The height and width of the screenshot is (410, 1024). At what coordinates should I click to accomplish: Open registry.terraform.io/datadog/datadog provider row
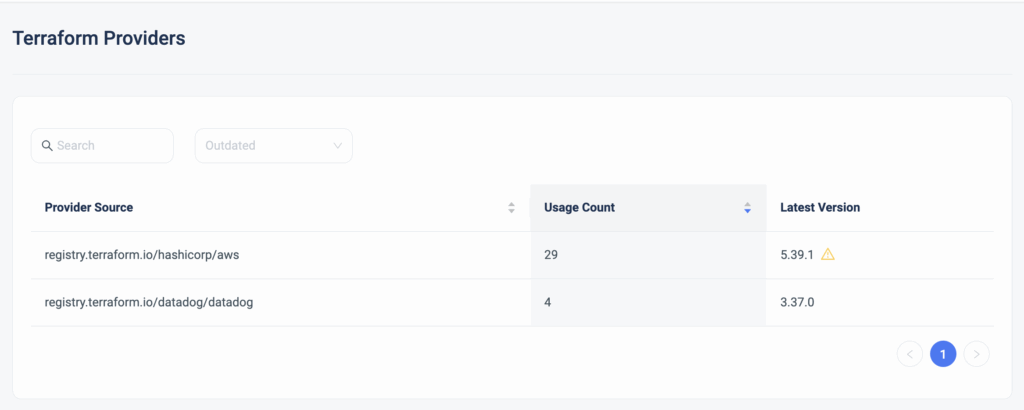click(513, 303)
